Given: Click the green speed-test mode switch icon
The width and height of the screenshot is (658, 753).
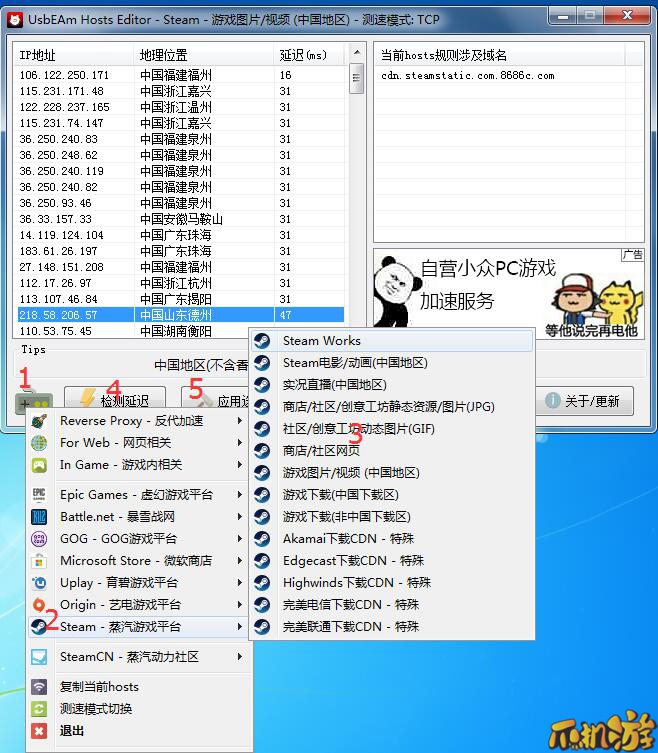Looking at the screenshot, I should pos(39,709).
